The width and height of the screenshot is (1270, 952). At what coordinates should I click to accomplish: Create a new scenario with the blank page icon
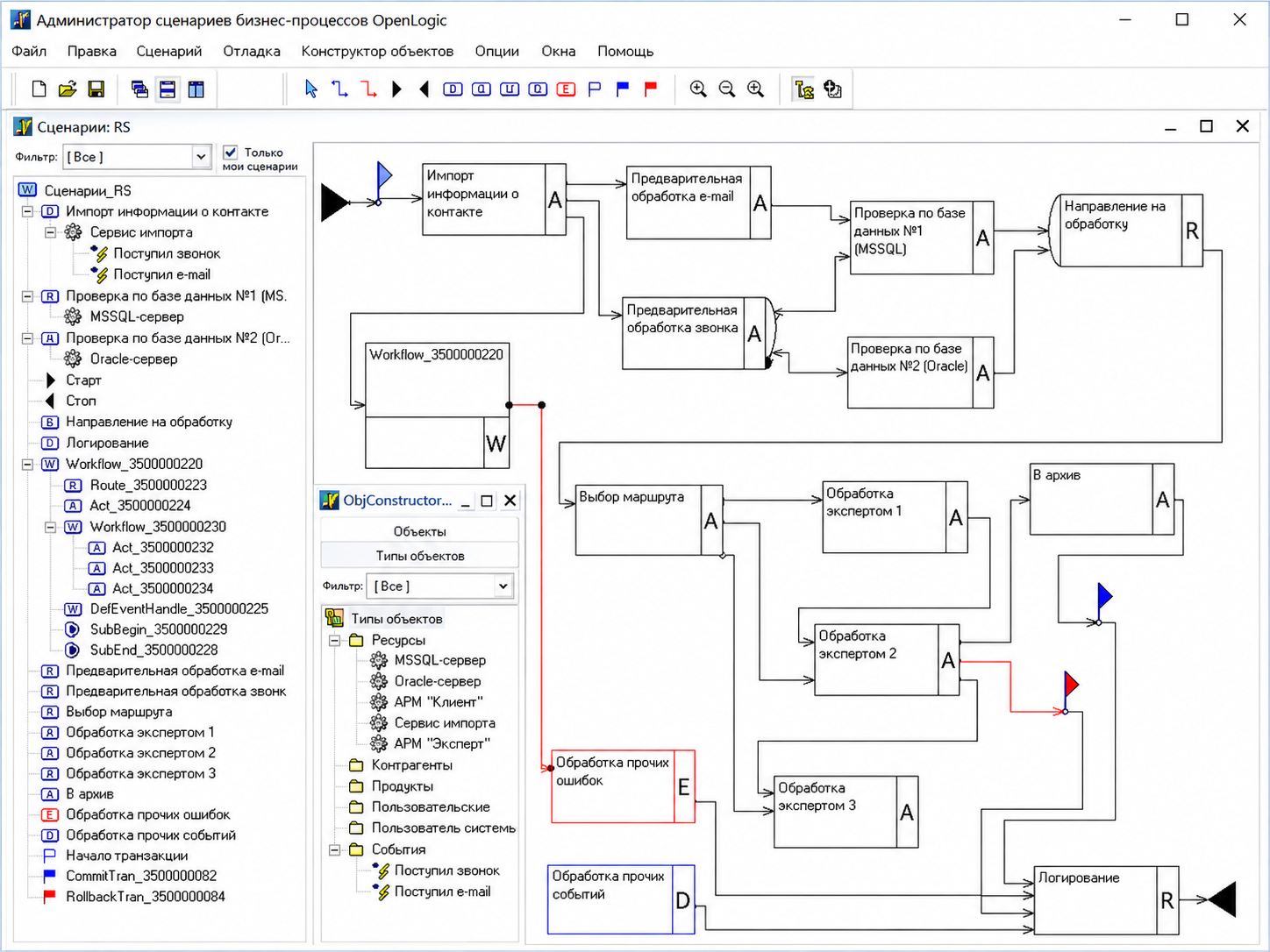39,89
